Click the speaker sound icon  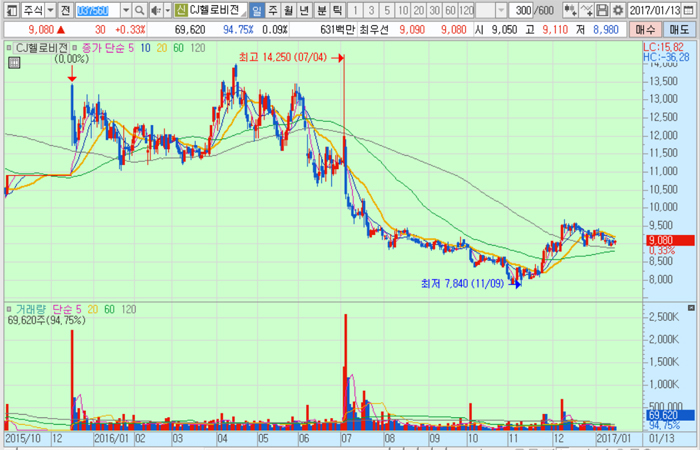[155, 10]
